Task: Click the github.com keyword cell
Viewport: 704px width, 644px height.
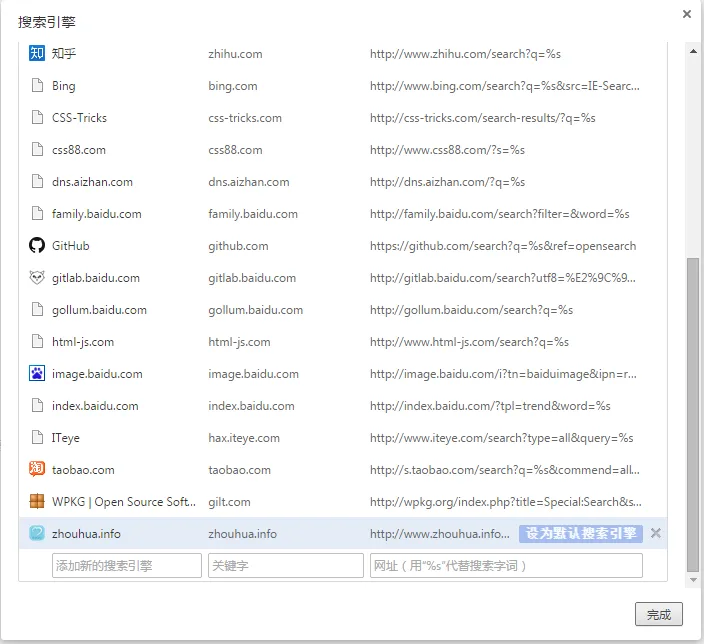Action: coord(238,246)
